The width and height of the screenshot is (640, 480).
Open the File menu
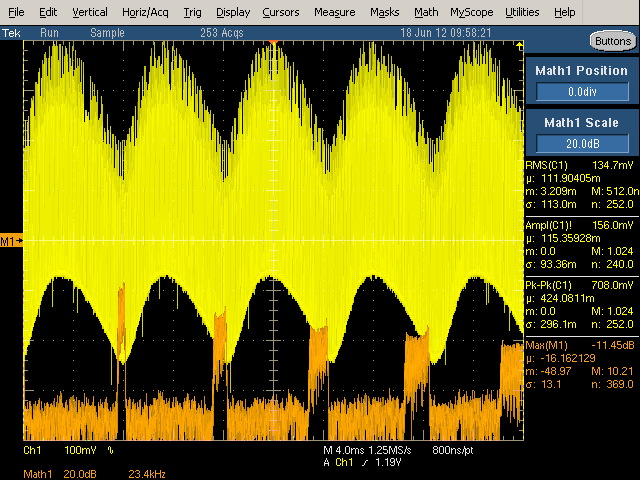(x=17, y=12)
